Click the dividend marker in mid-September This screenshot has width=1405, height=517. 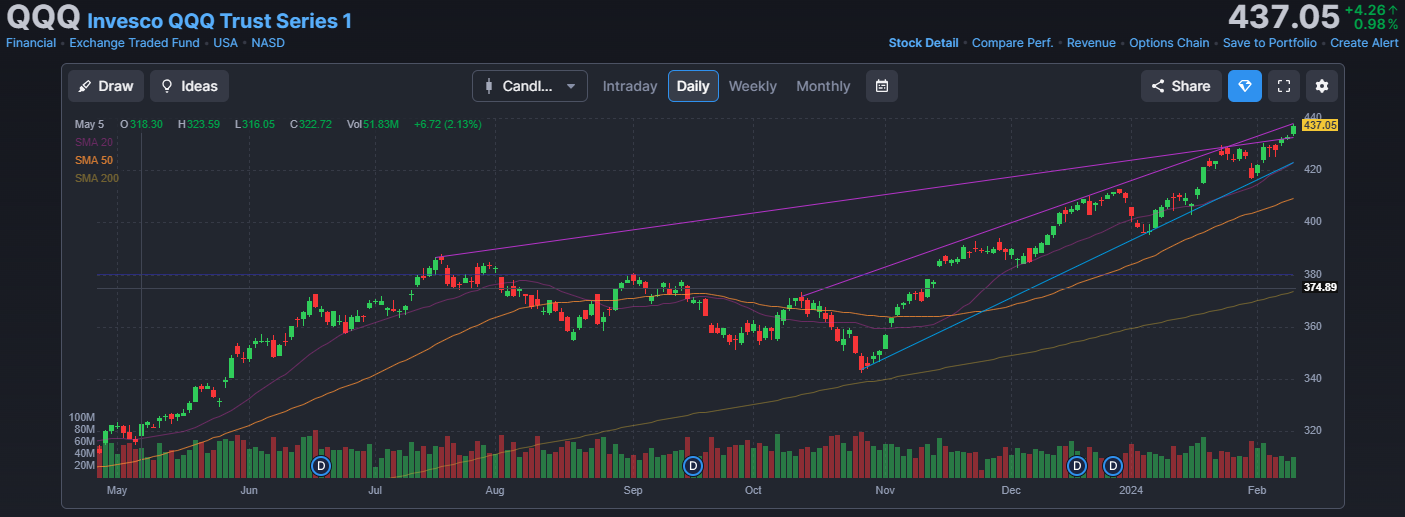(693, 465)
